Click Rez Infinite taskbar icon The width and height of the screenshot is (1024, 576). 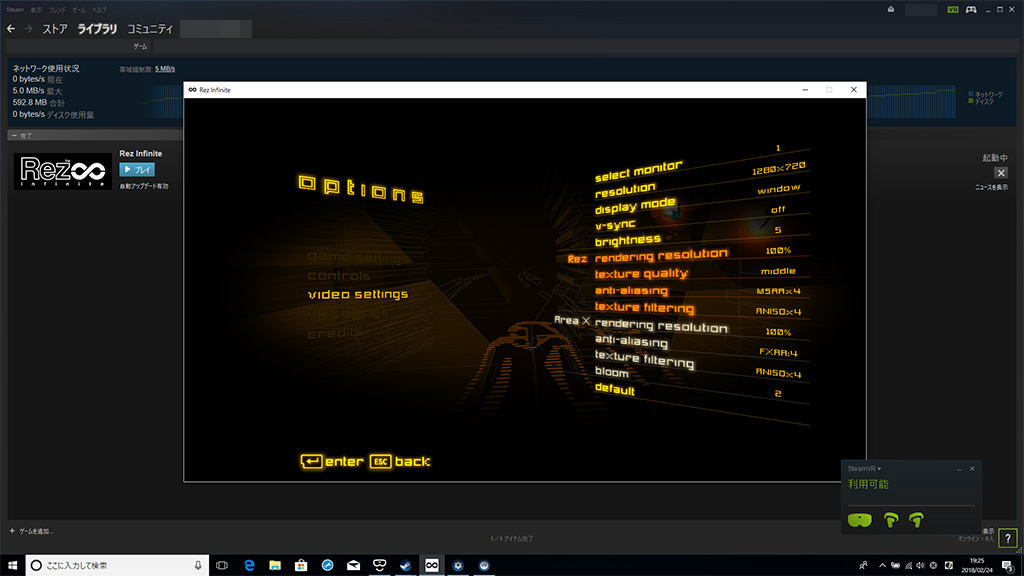(432, 566)
